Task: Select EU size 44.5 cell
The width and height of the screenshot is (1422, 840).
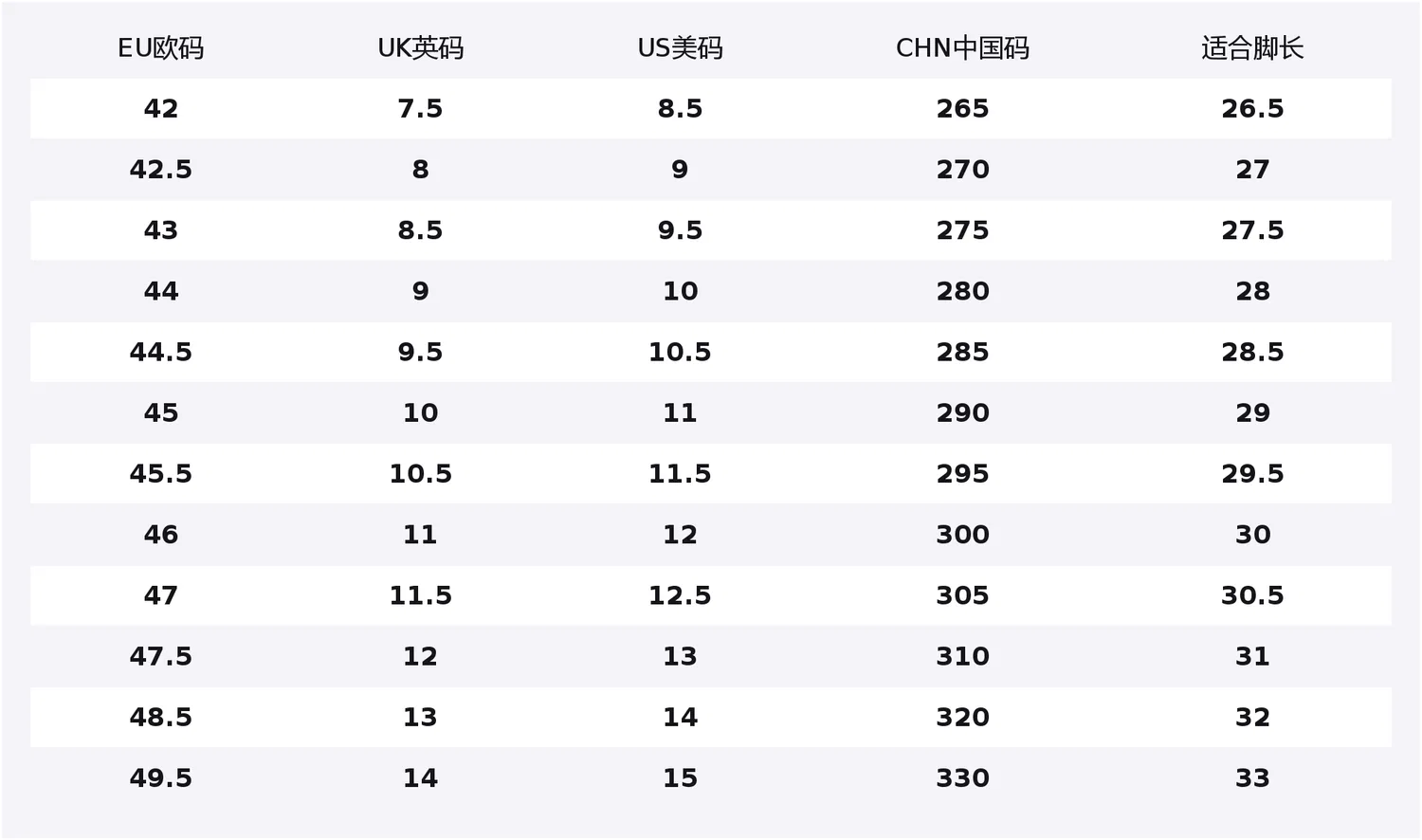Action: (x=160, y=352)
